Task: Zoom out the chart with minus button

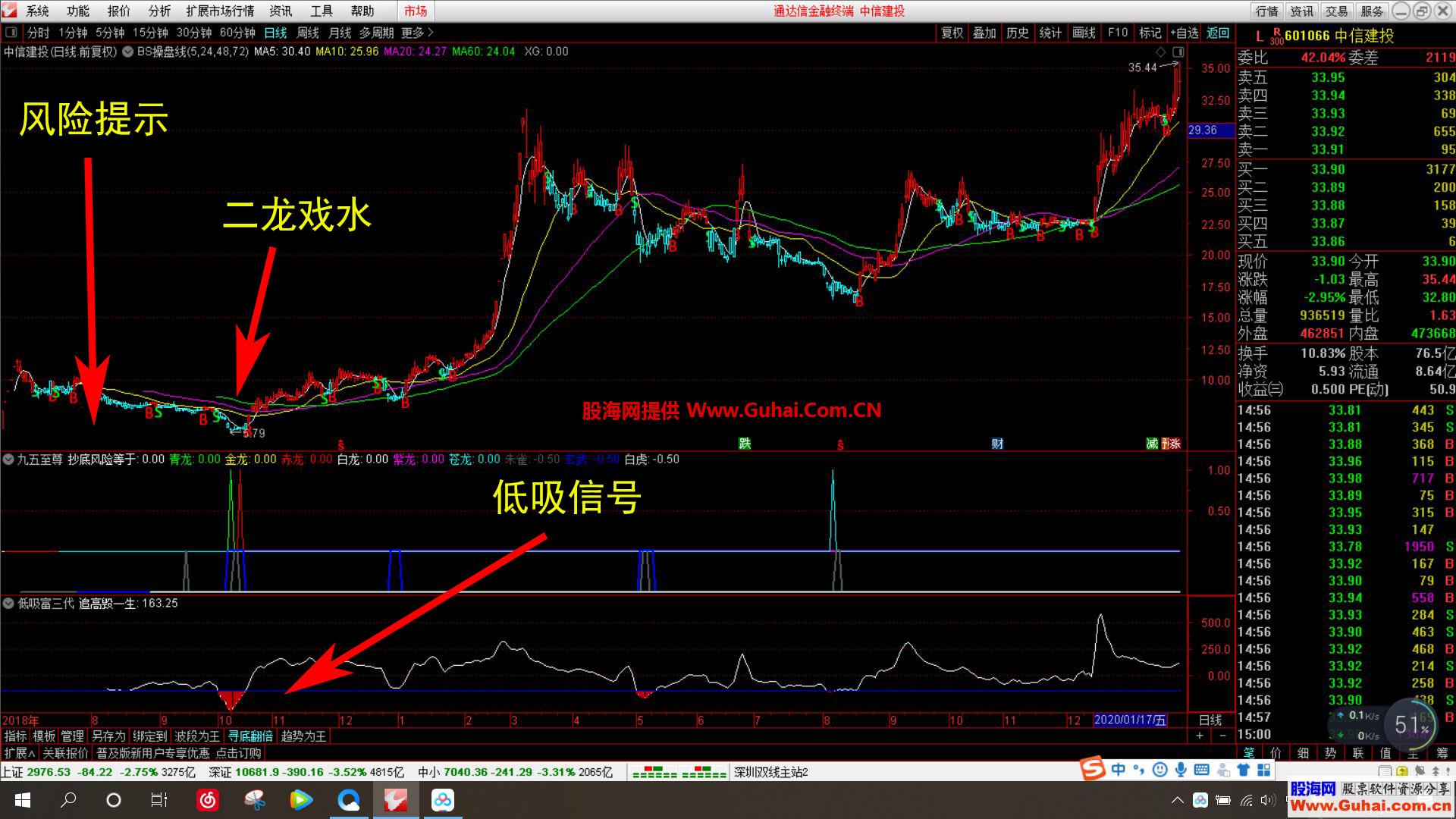Action: click(x=1222, y=736)
